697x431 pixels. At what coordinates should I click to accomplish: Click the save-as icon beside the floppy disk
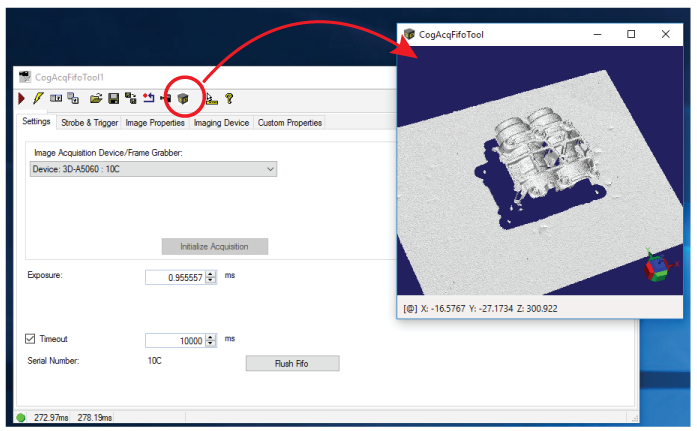click(x=131, y=98)
